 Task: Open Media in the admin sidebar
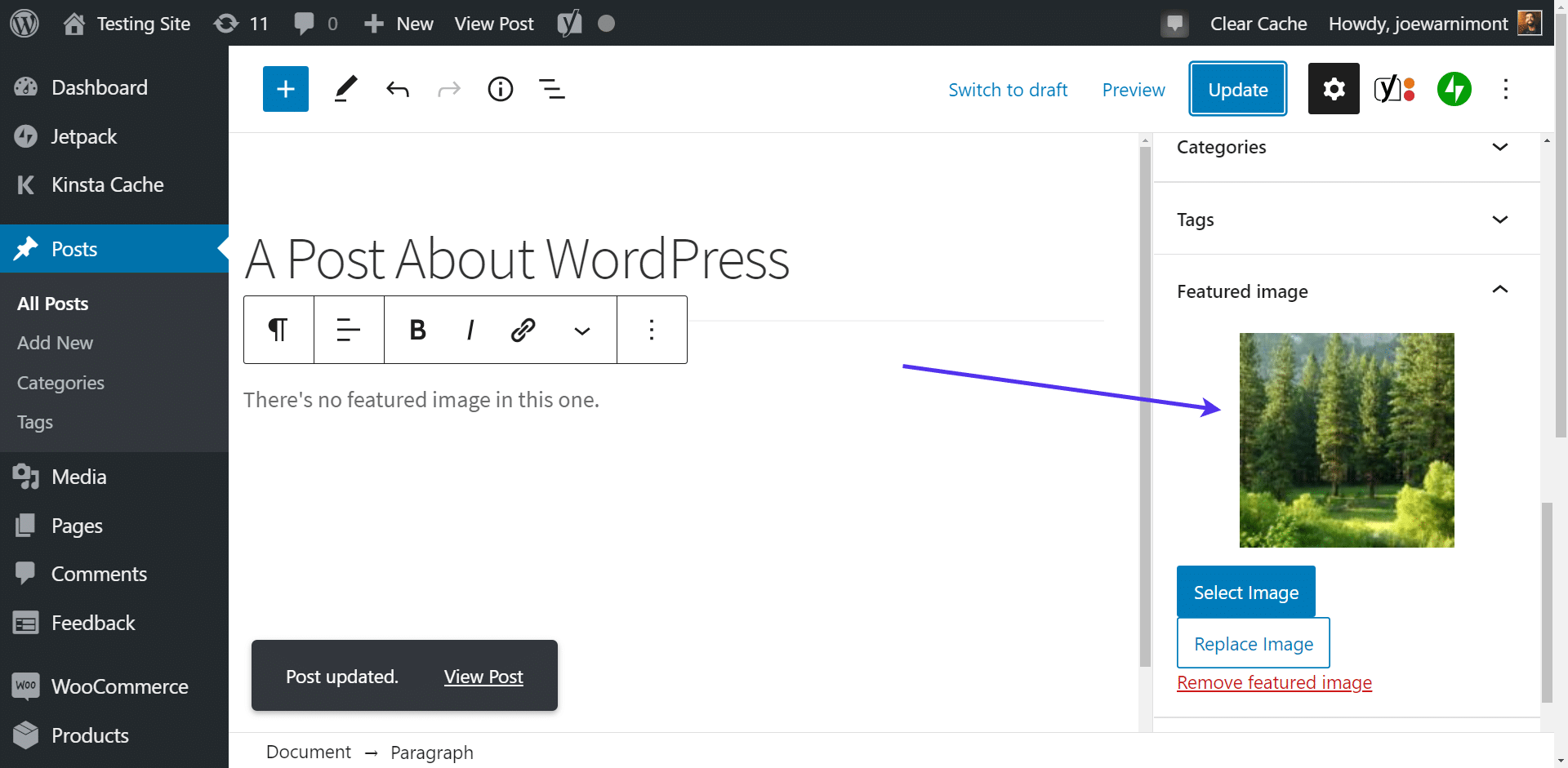coord(78,477)
